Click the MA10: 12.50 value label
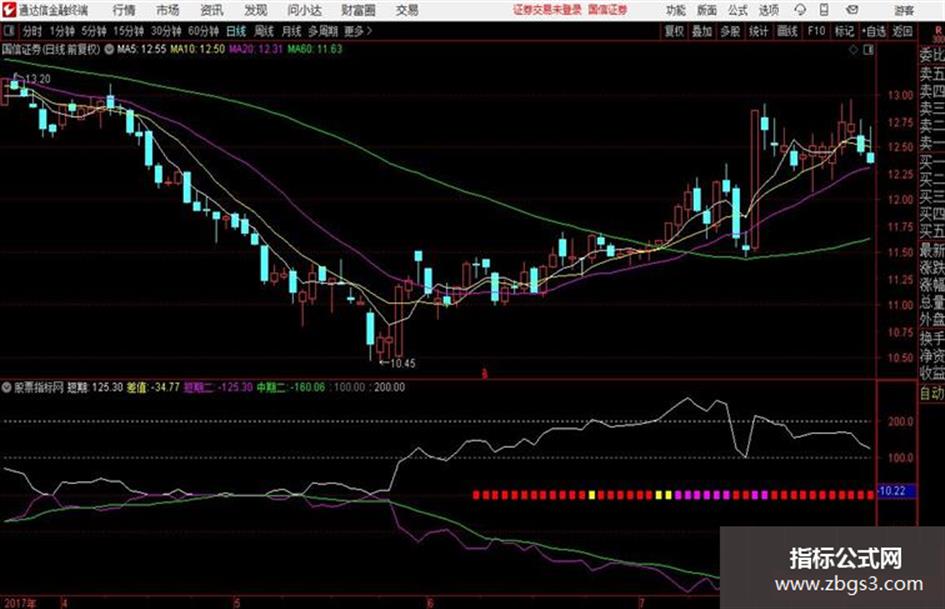Image resolution: width=945 pixels, height=609 pixels. (x=198, y=49)
